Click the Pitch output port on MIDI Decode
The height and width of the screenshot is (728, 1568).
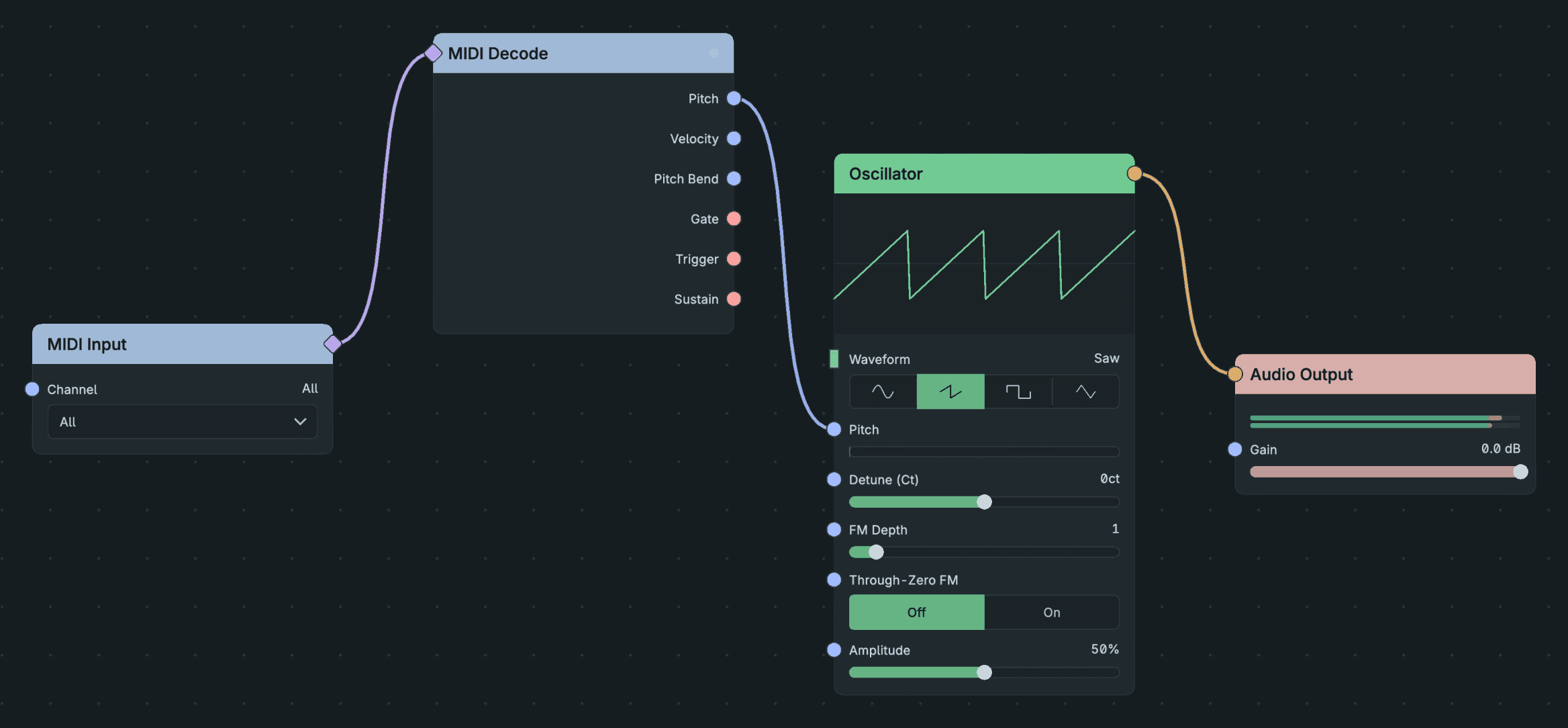point(734,99)
